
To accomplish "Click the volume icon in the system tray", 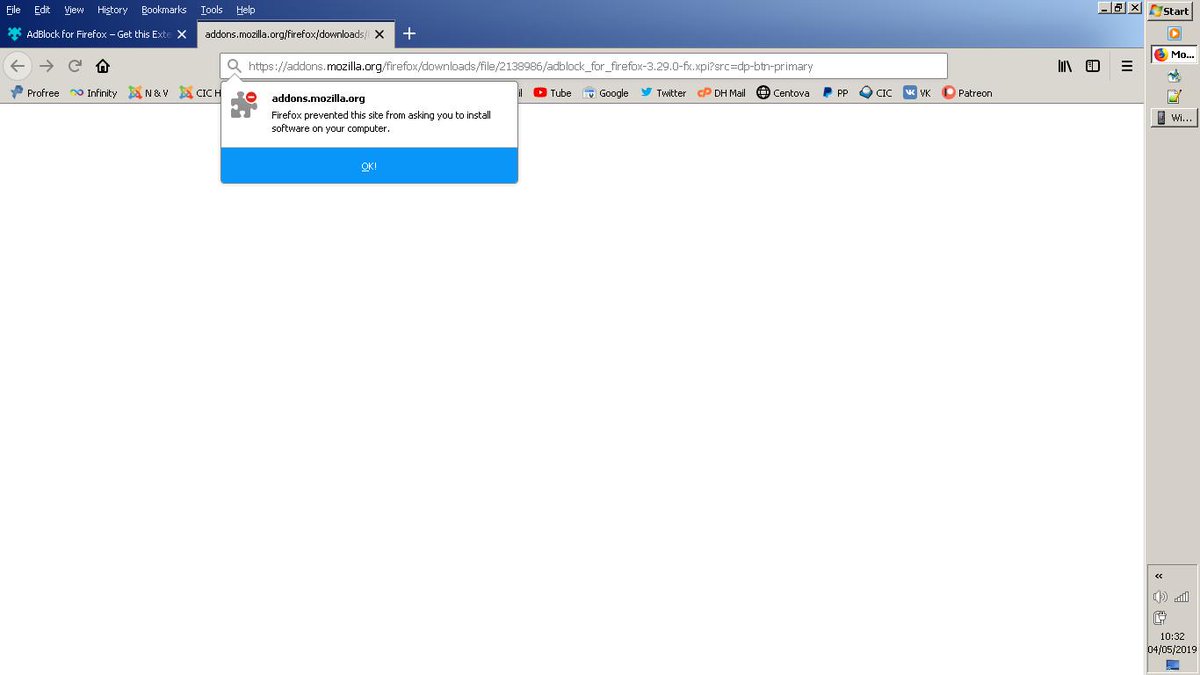I will point(1158,596).
